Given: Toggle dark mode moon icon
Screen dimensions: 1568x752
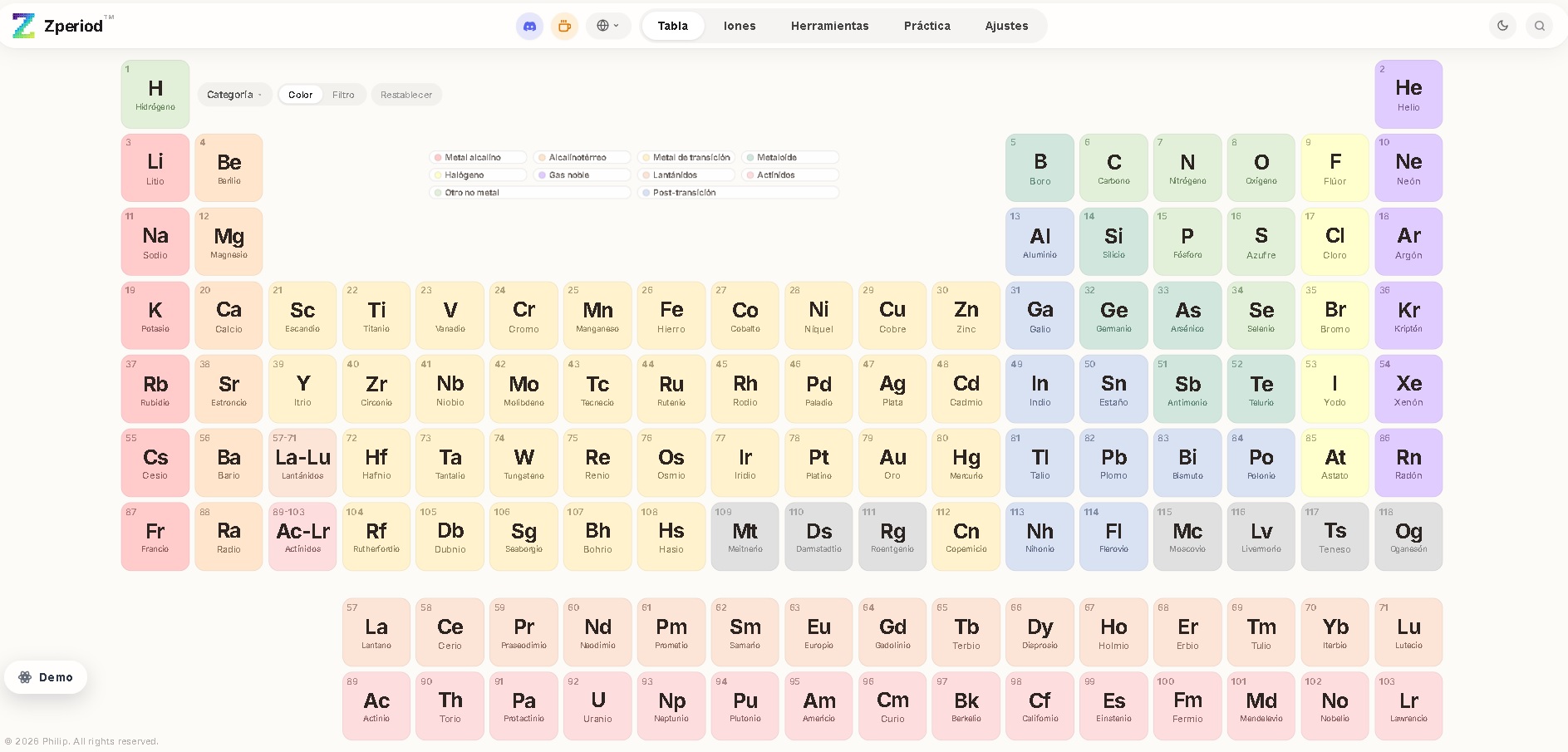Looking at the screenshot, I should click(1502, 26).
